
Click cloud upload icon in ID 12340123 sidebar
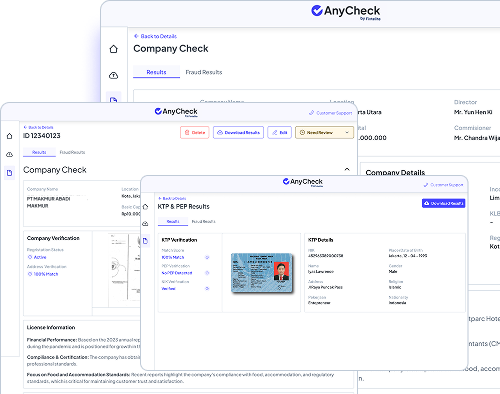(9, 154)
